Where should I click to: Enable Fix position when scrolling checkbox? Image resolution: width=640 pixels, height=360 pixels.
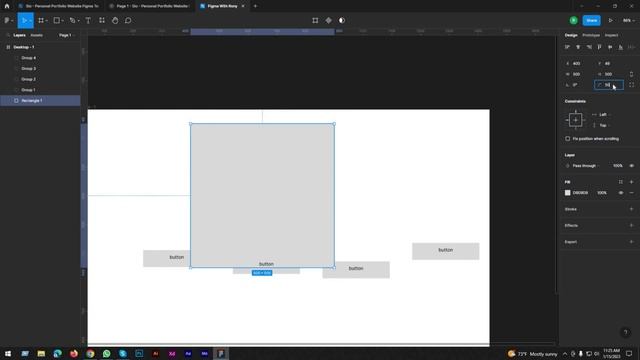[x=568, y=139]
